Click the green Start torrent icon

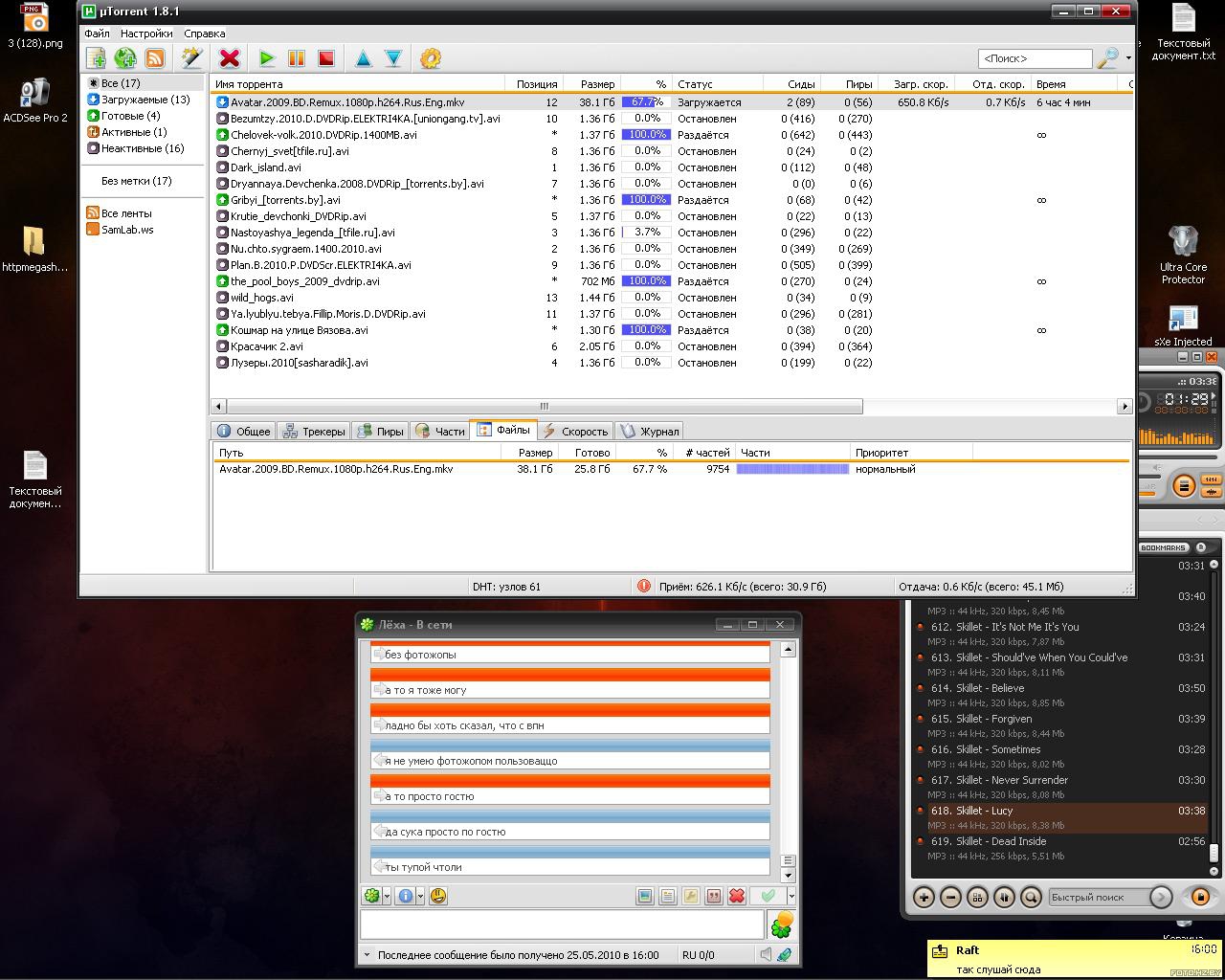click(x=267, y=58)
